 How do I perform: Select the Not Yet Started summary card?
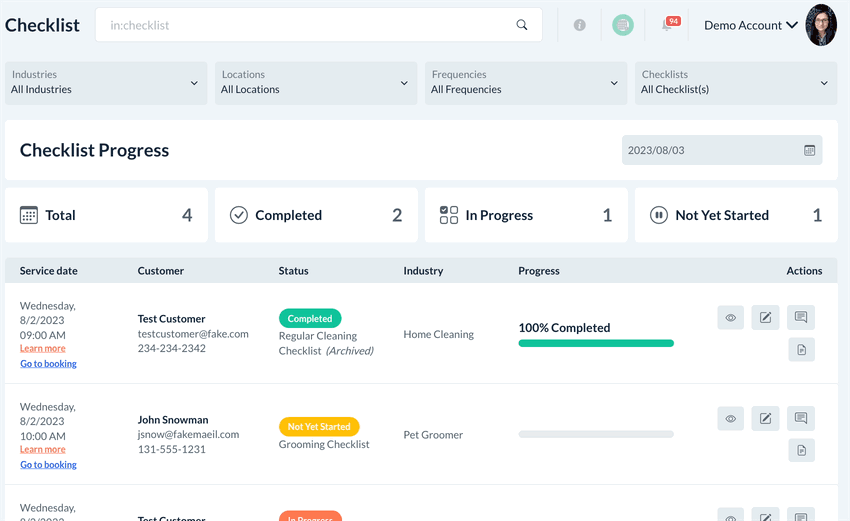click(x=735, y=215)
